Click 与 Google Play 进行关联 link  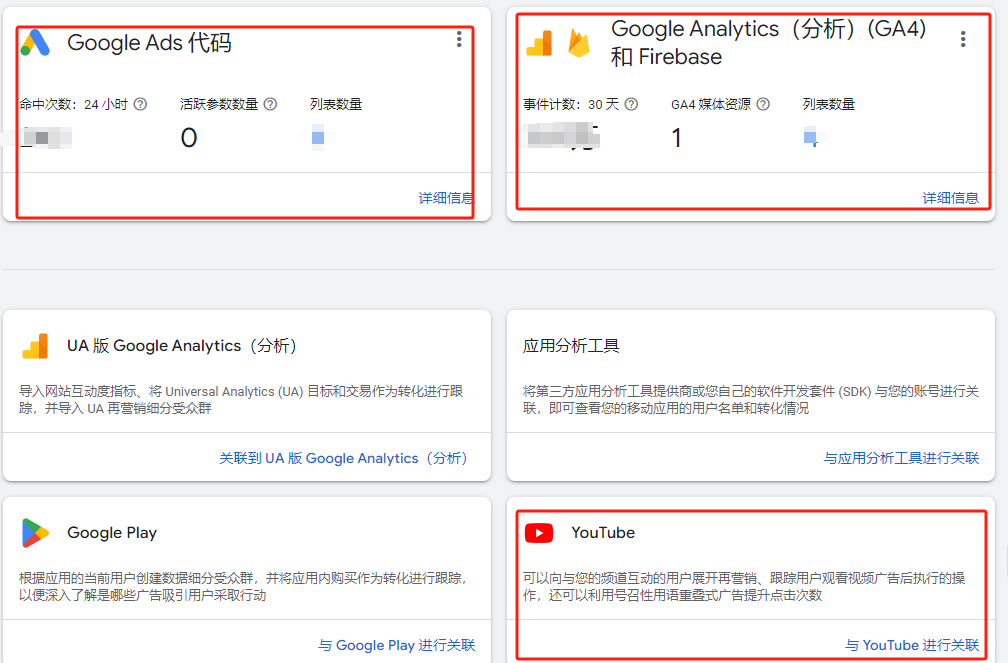click(397, 645)
